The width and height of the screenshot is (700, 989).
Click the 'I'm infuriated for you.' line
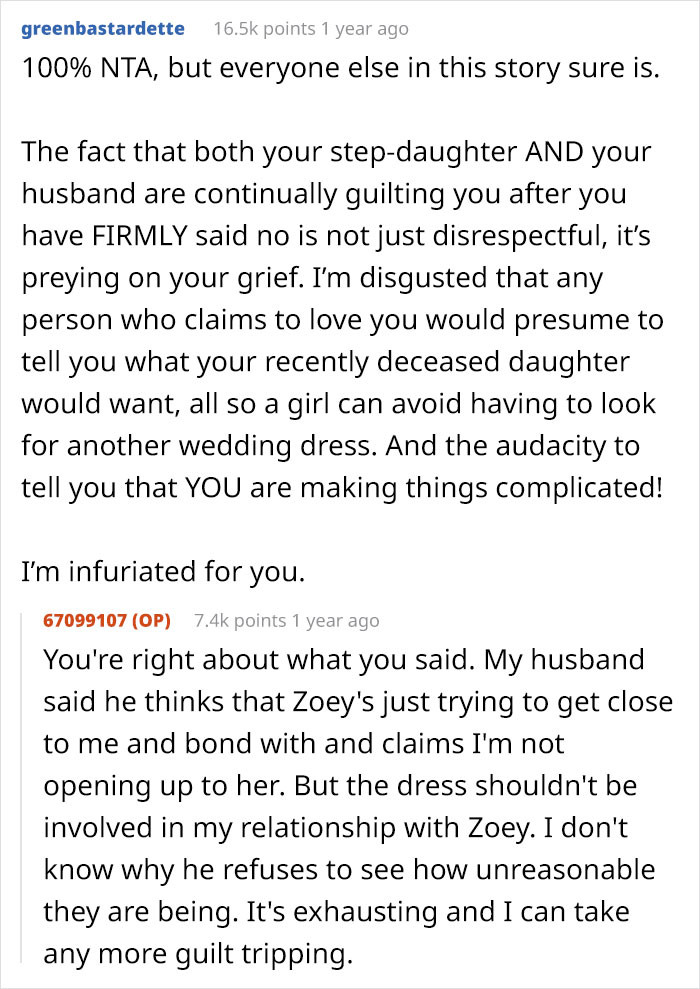coord(163,571)
